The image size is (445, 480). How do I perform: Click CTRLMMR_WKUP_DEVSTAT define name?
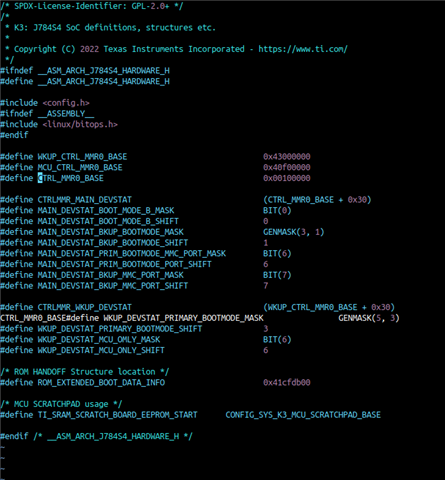(x=84, y=307)
